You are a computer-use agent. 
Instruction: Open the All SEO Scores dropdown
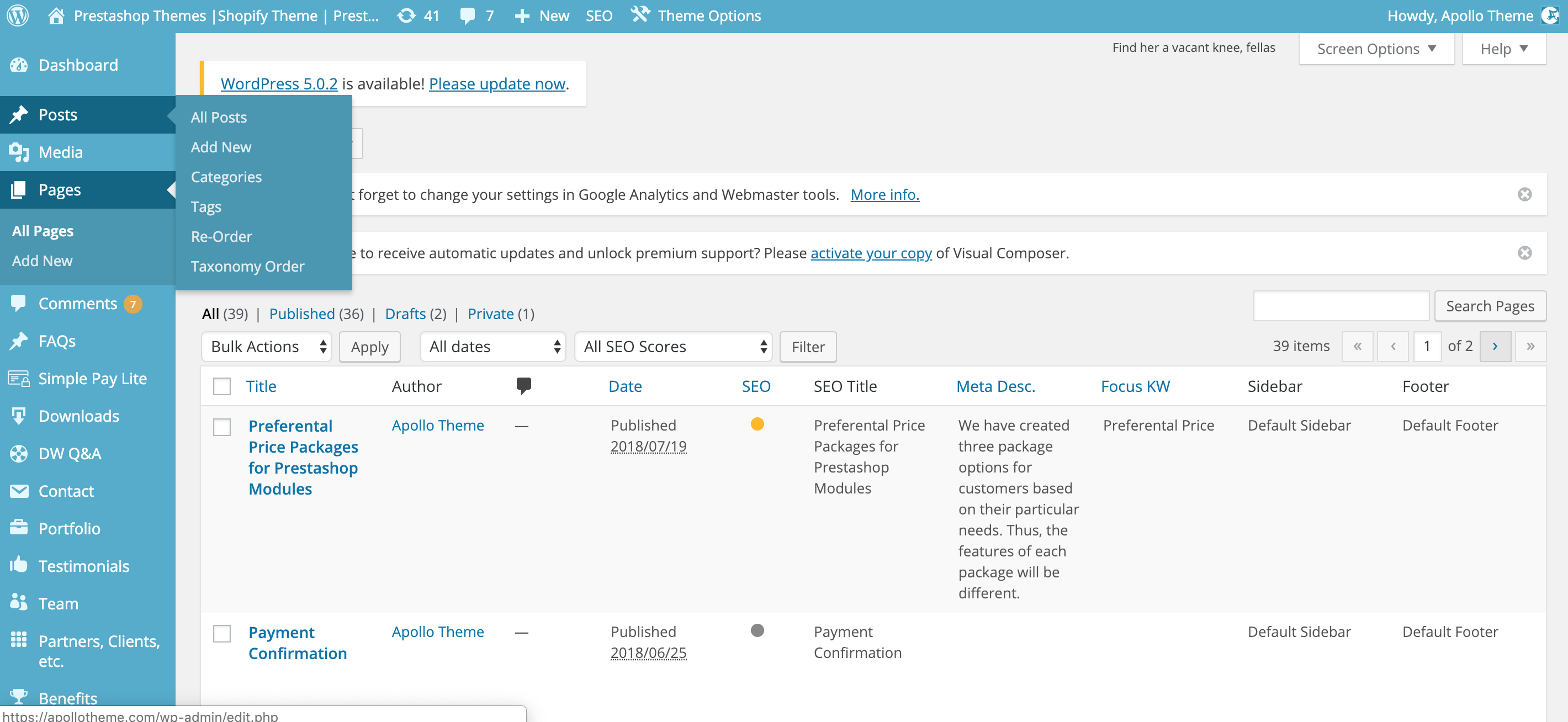[x=673, y=347]
